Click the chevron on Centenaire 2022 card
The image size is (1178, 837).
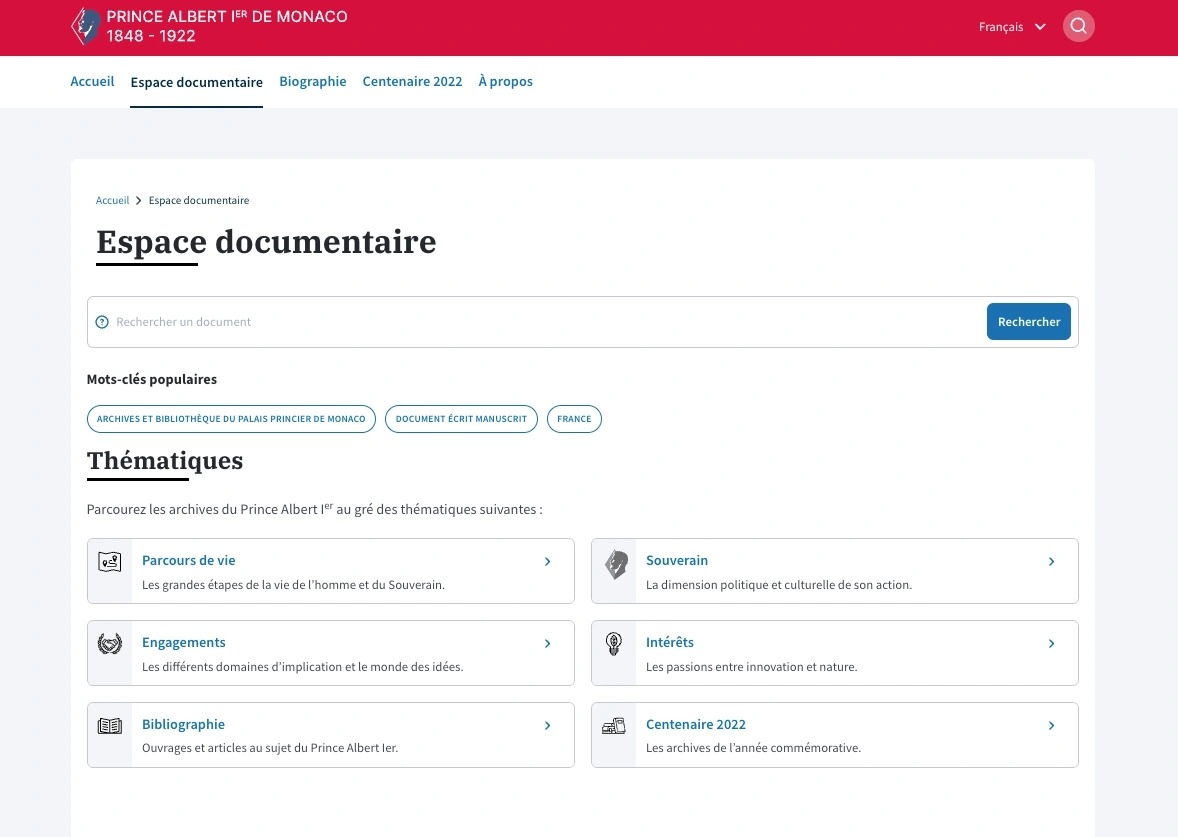[x=1051, y=725]
